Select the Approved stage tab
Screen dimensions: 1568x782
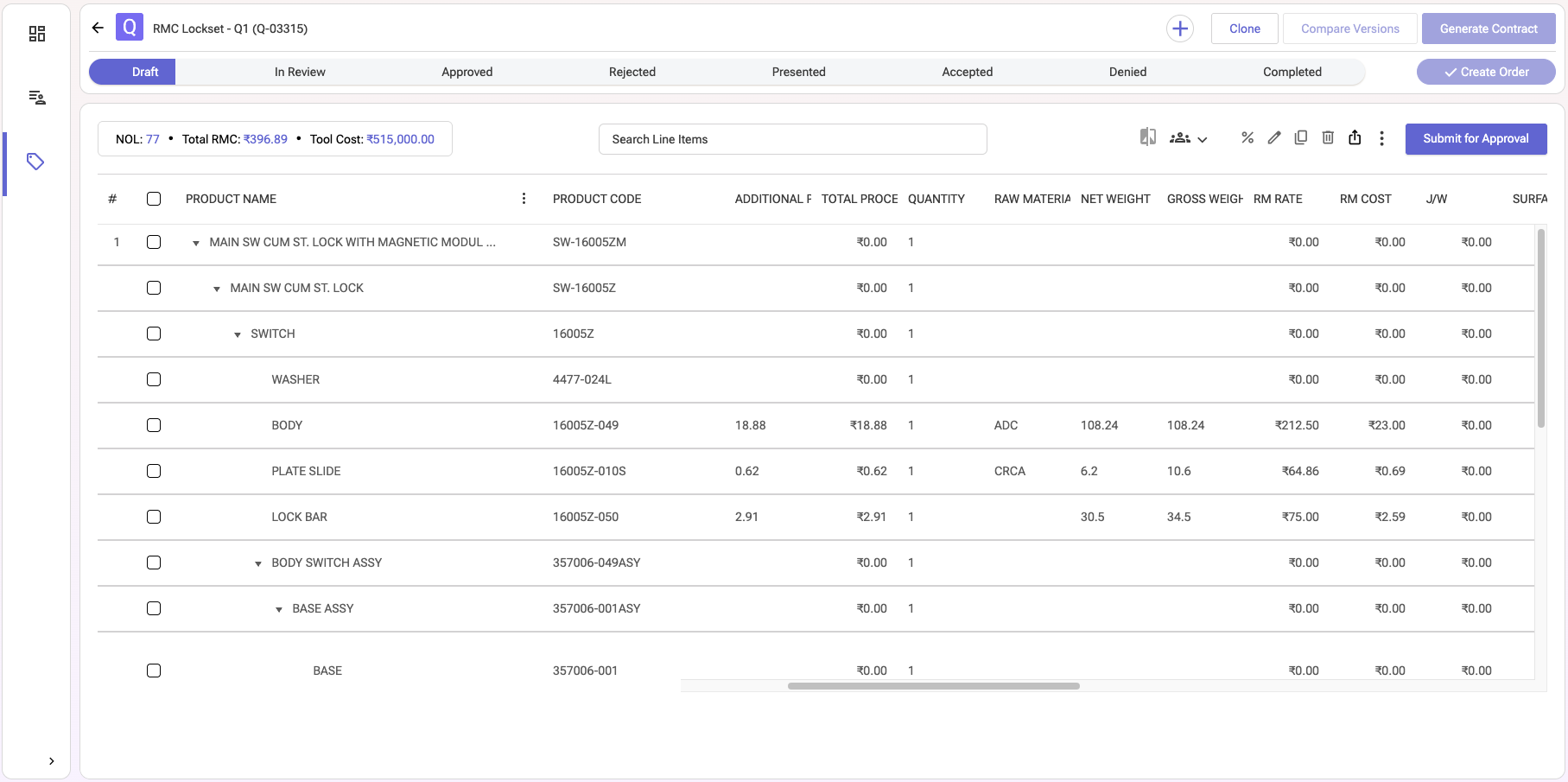[x=467, y=72]
